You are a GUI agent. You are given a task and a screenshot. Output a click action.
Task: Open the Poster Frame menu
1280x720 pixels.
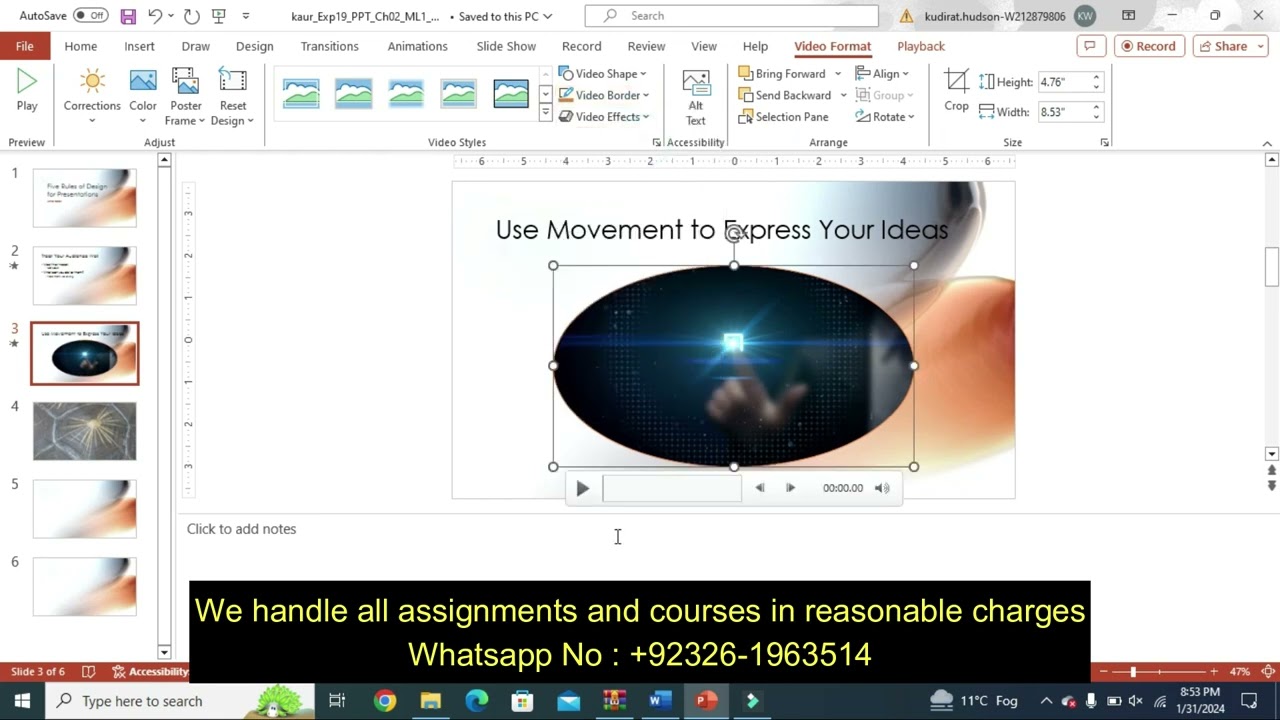click(185, 96)
